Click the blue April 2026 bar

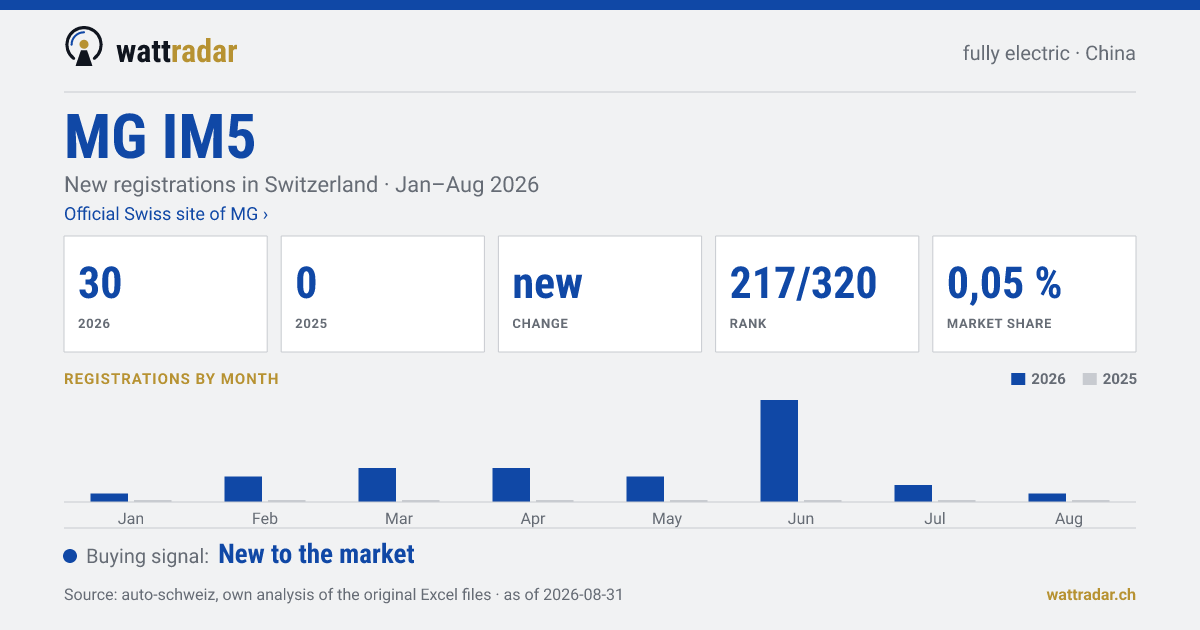(511, 485)
